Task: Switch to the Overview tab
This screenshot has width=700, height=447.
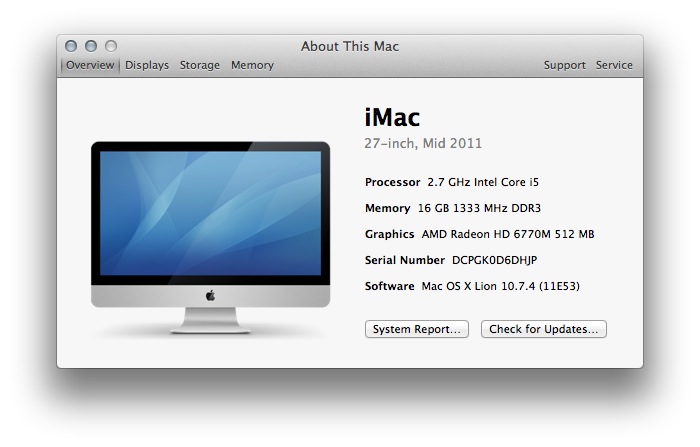Action: (x=90, y=65)
